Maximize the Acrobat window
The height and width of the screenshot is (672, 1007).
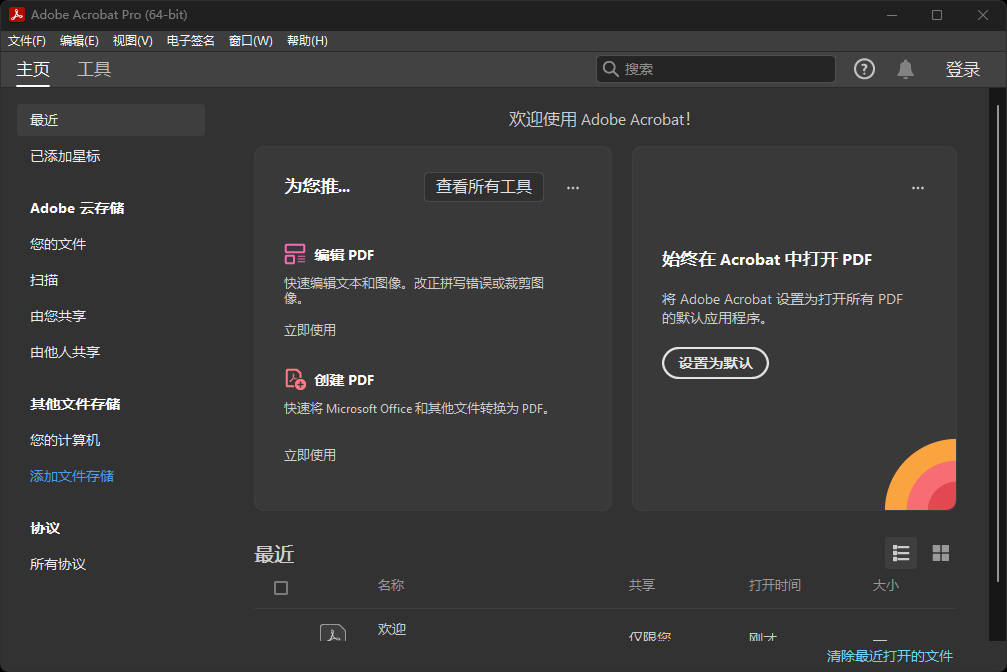[x=937, y=15]
